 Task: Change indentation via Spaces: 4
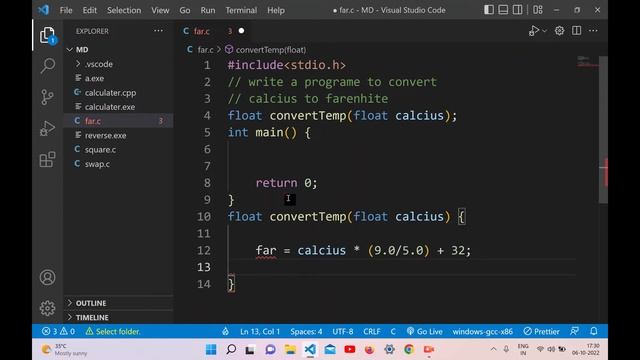tap(306, 331)
